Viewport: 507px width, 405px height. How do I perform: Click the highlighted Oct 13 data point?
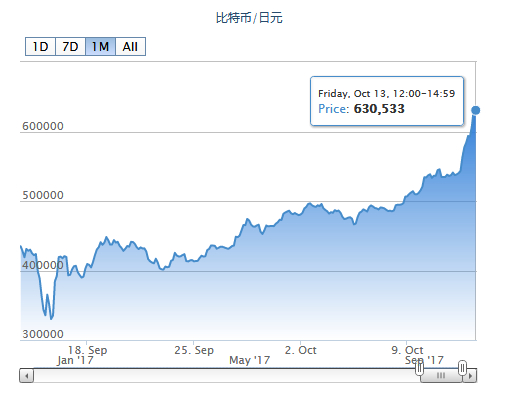pyautogui.click(x=476, y=110)
